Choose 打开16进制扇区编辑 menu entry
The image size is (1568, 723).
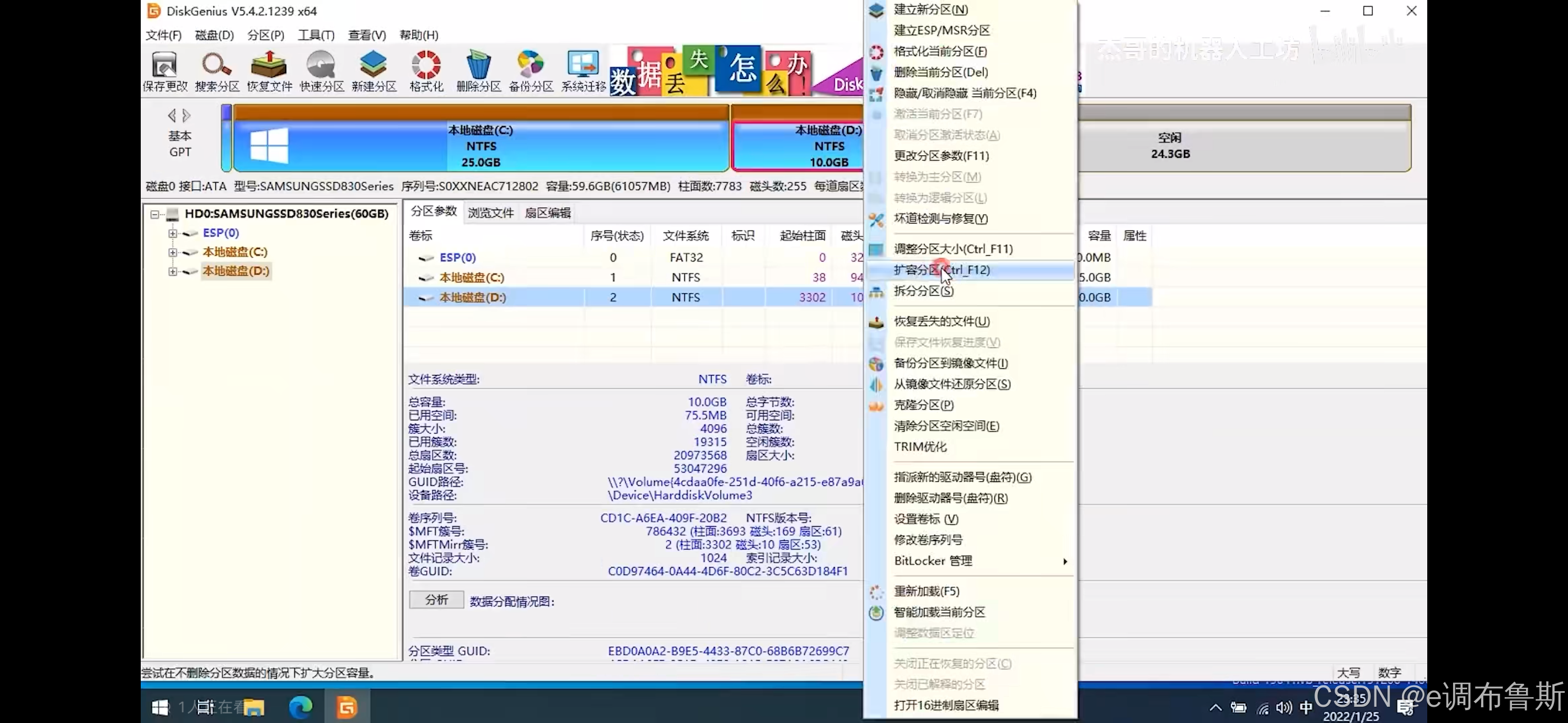(970, 706)
